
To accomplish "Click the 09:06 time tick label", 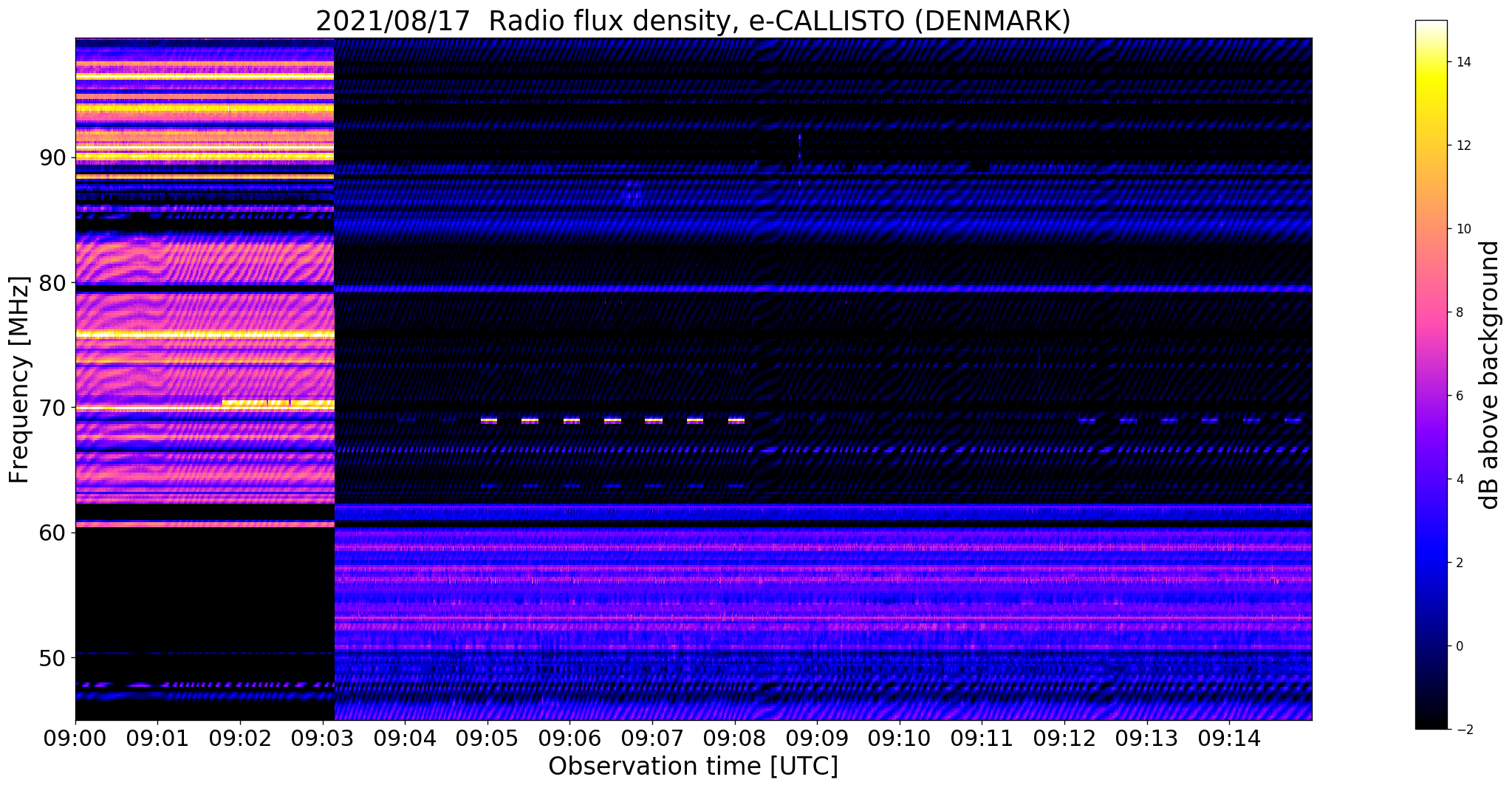I will point(569,739).
